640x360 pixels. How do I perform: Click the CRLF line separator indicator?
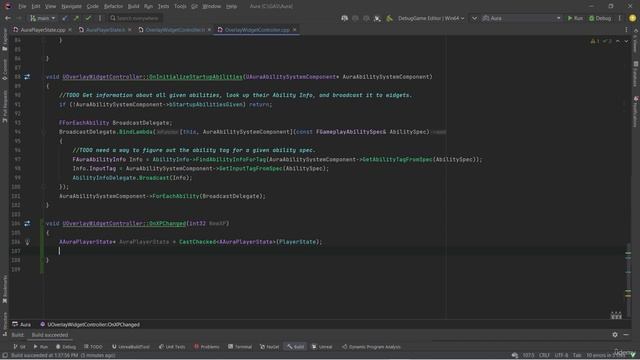point(544,356)
